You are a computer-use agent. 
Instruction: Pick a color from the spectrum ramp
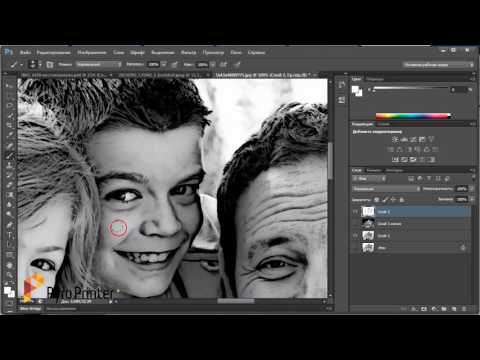(x=413, y=116)
